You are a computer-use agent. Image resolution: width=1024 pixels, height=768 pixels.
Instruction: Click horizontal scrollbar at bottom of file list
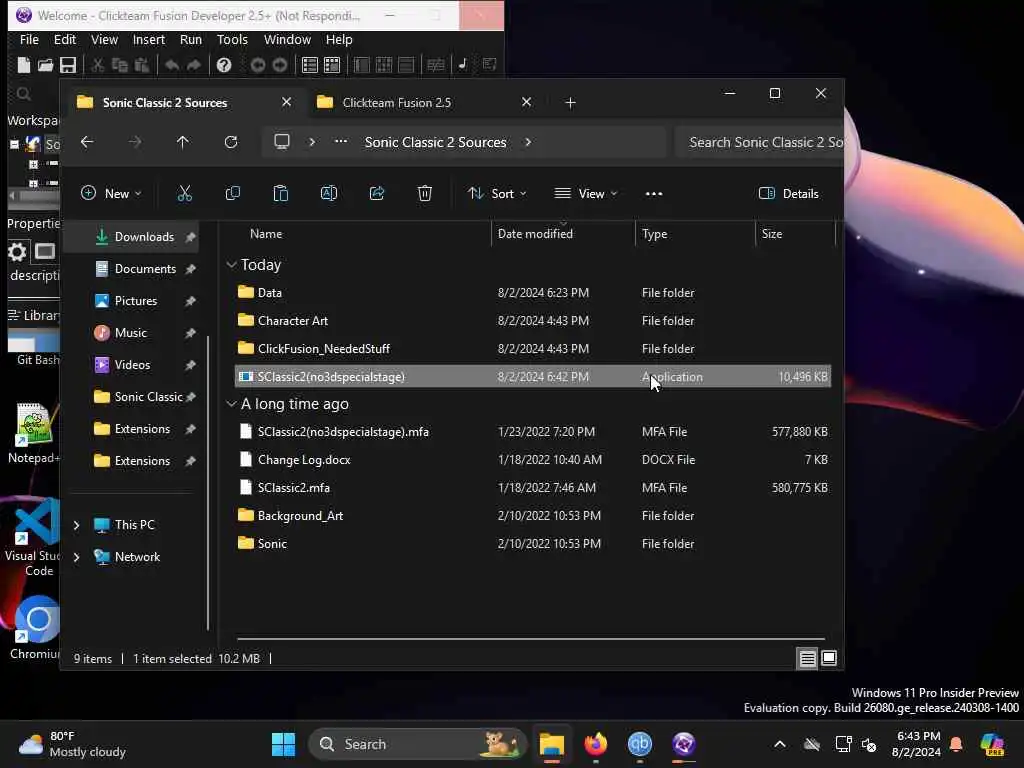(531, 639)
